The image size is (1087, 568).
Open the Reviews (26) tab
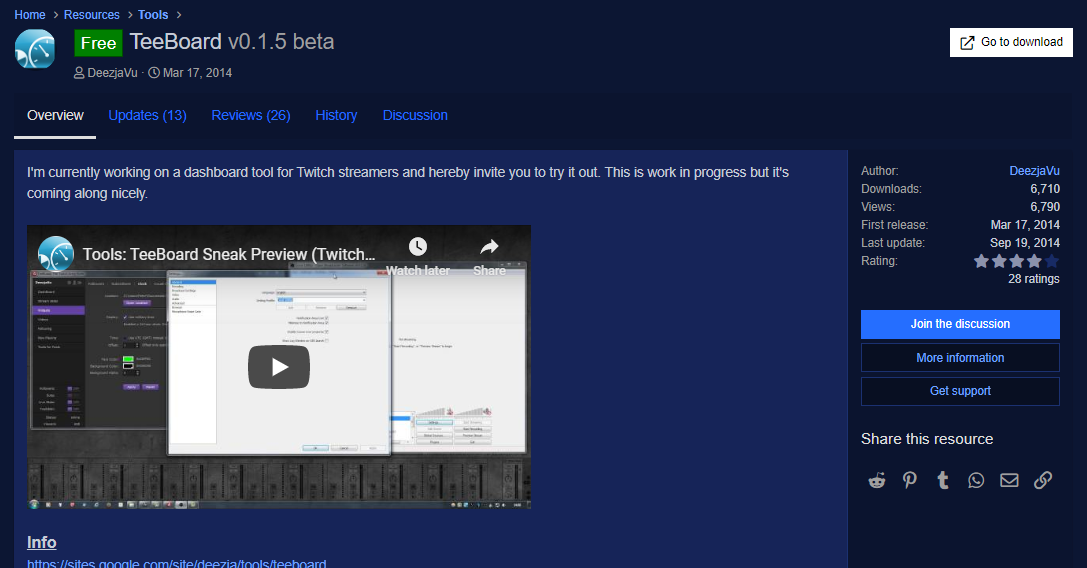tap(251, 116)
